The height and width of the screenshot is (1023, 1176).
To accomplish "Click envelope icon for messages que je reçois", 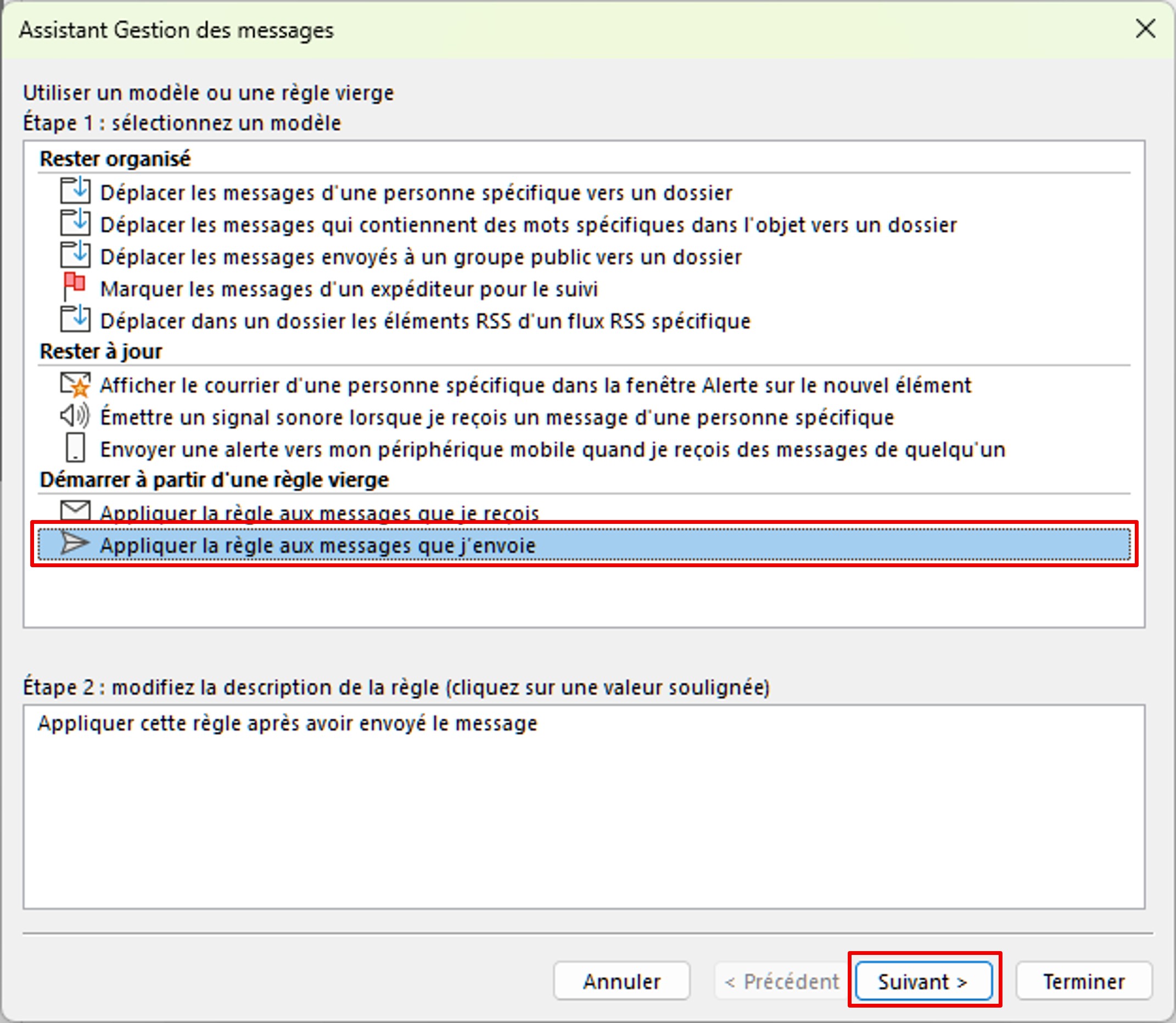I will 75,510.
